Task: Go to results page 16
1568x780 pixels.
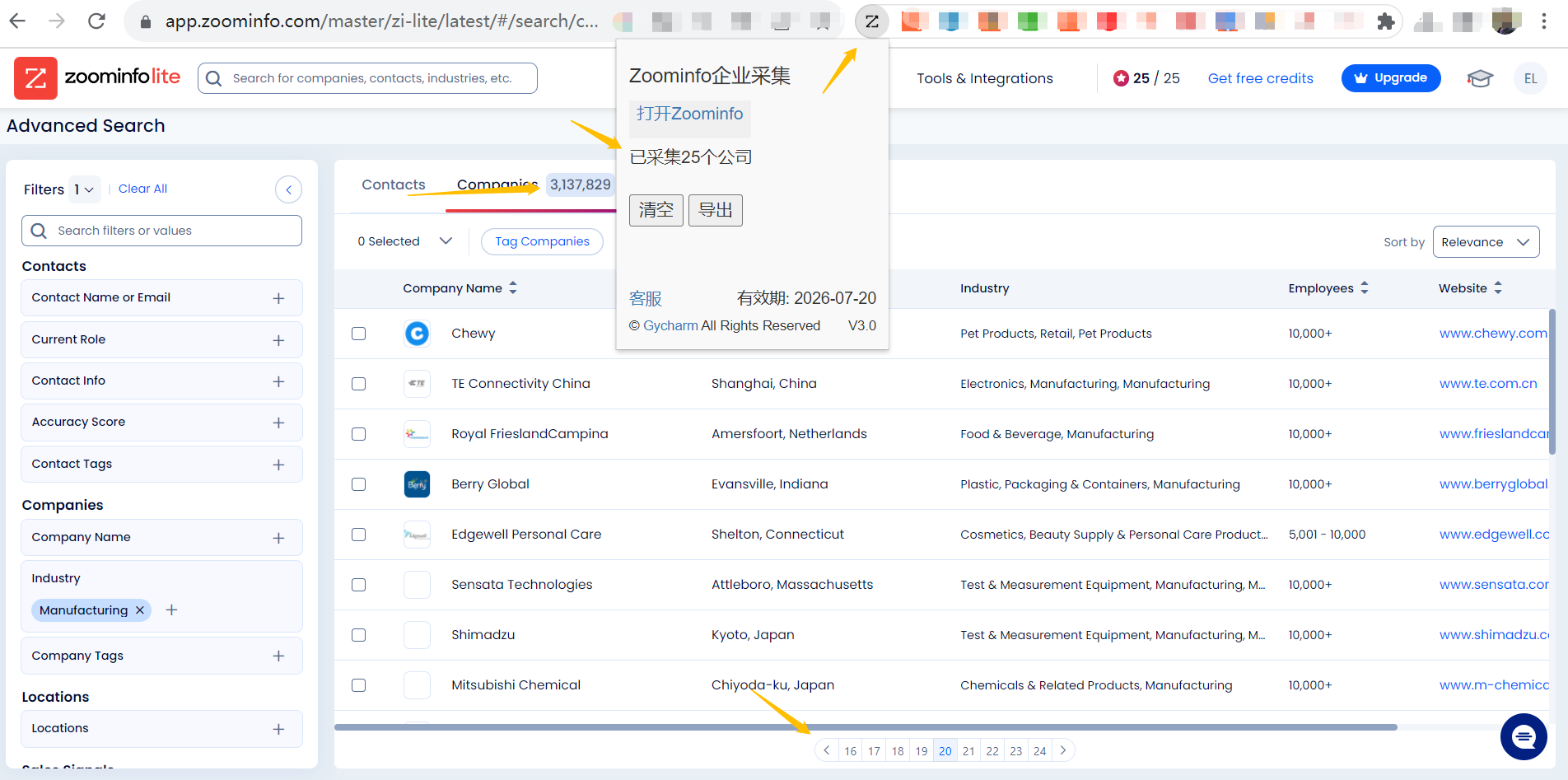Action: pyautogui.click(x=851, y=751)
